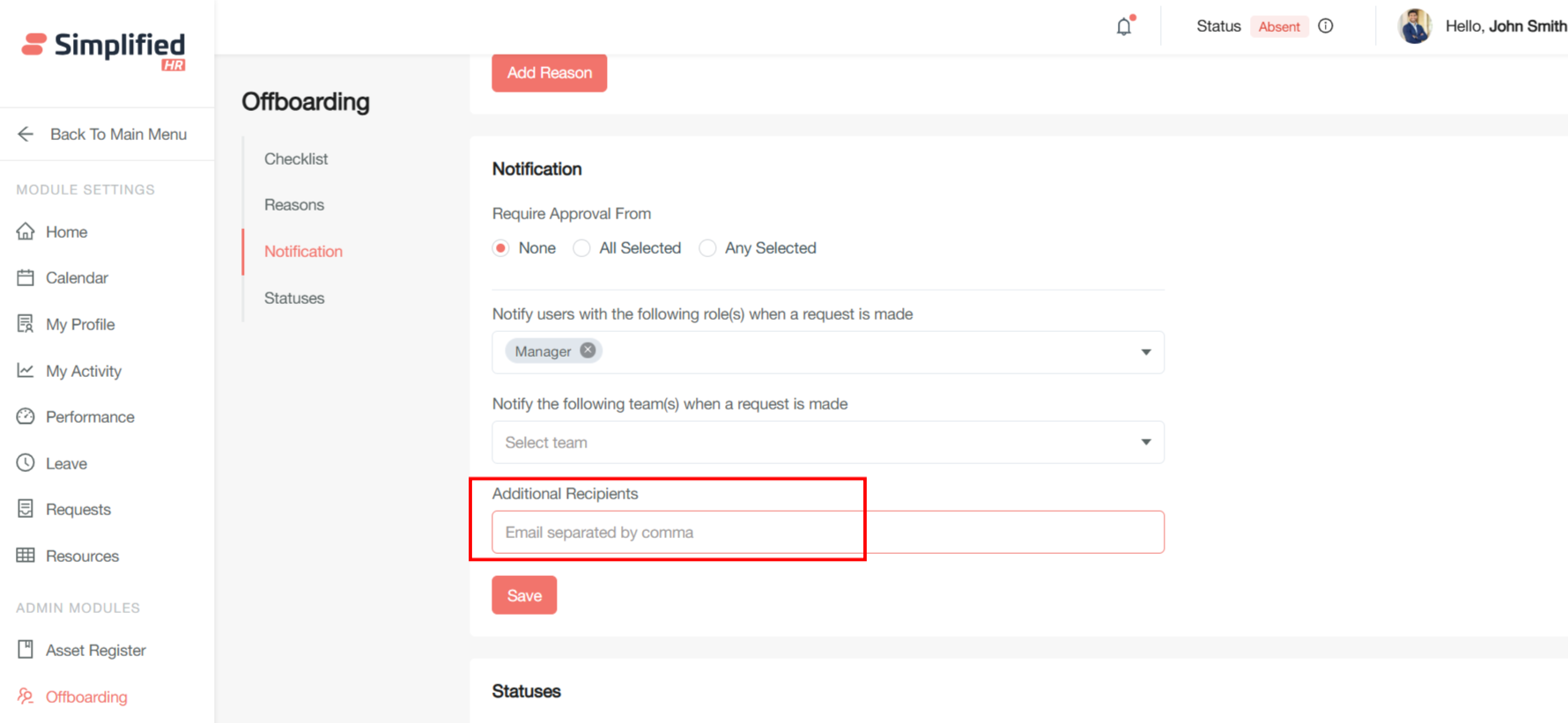Click the Performance gauge icon
1568x723 pixels.
click(26, 417)
